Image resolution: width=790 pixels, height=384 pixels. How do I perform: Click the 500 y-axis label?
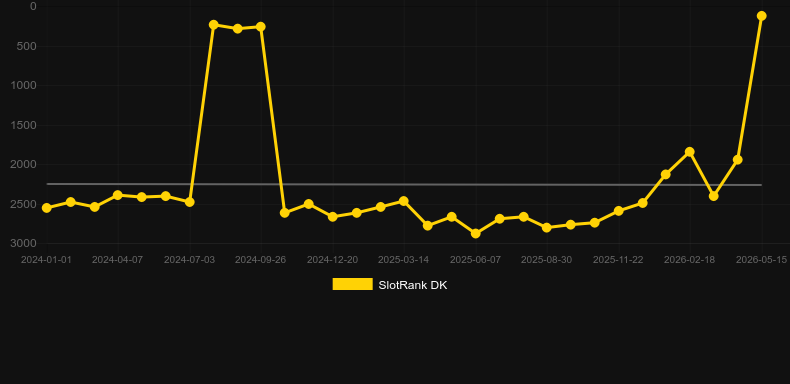[27, 46]
